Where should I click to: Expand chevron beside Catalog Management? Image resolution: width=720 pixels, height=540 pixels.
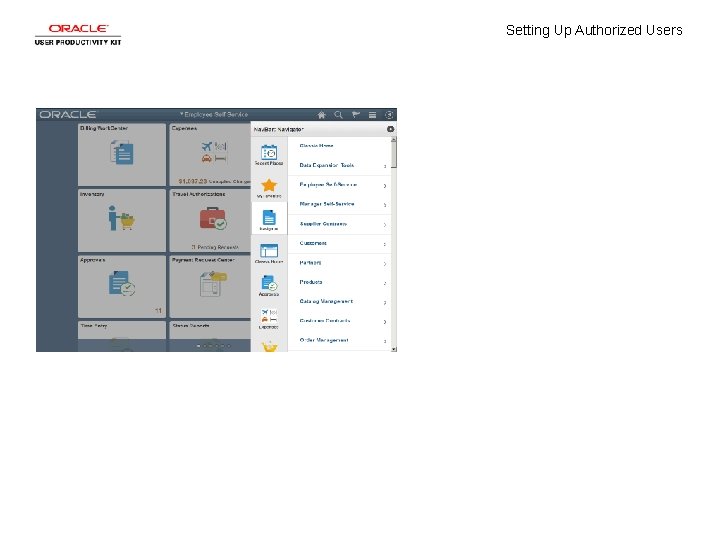[x=385, y=303]
